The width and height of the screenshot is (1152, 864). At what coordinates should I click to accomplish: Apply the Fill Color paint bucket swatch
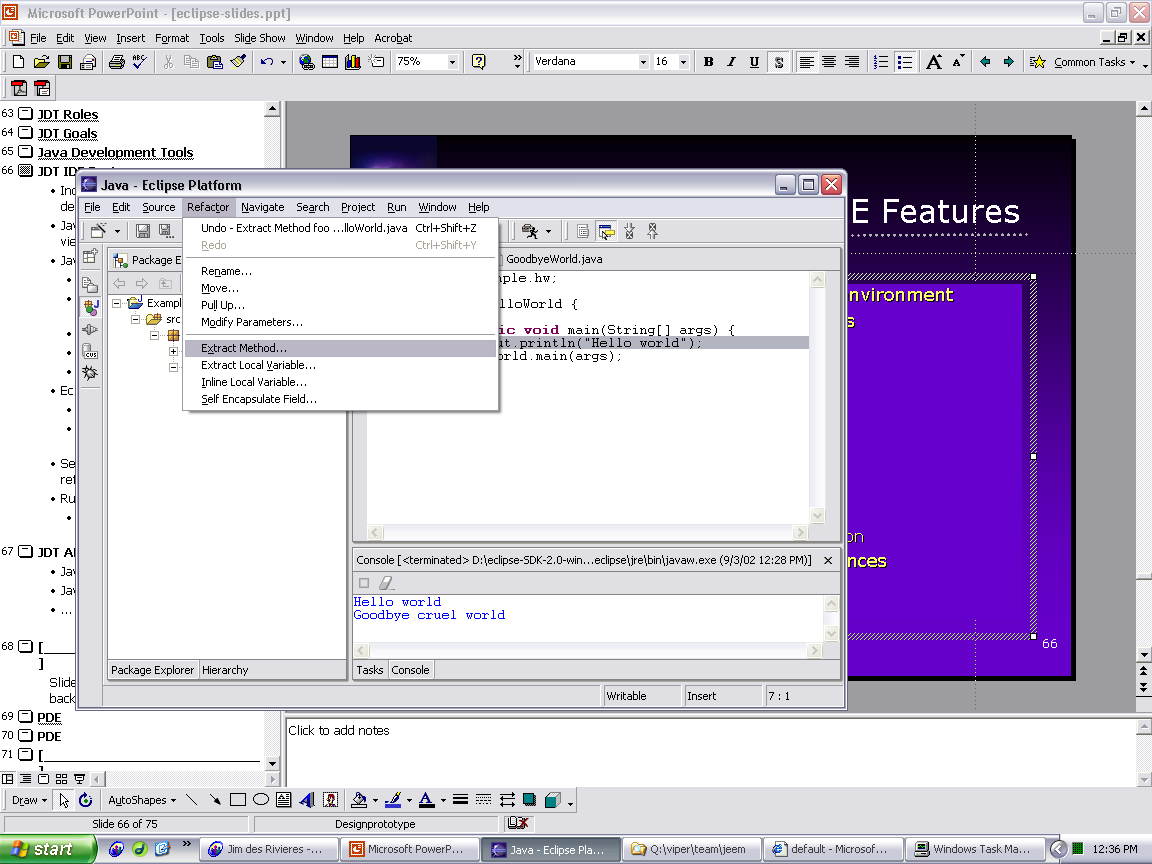[x=359, y=800]
